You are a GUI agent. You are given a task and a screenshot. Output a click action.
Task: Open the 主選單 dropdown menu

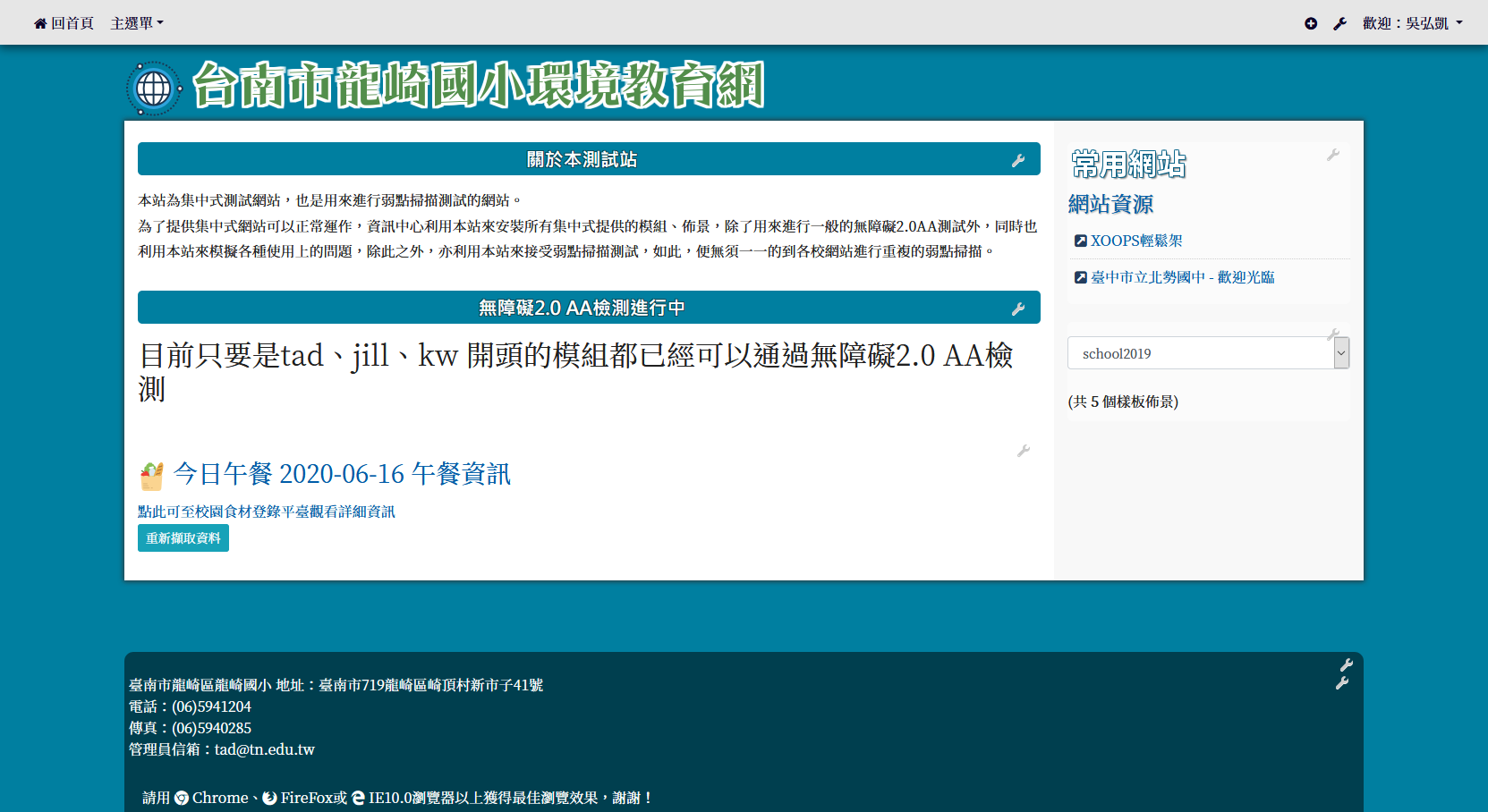coord(136,23)
